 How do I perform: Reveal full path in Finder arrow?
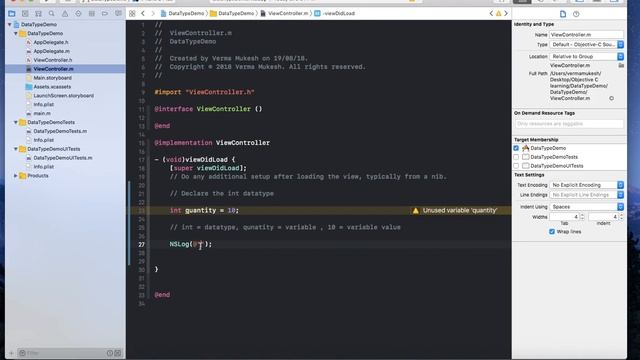(611, 98)
